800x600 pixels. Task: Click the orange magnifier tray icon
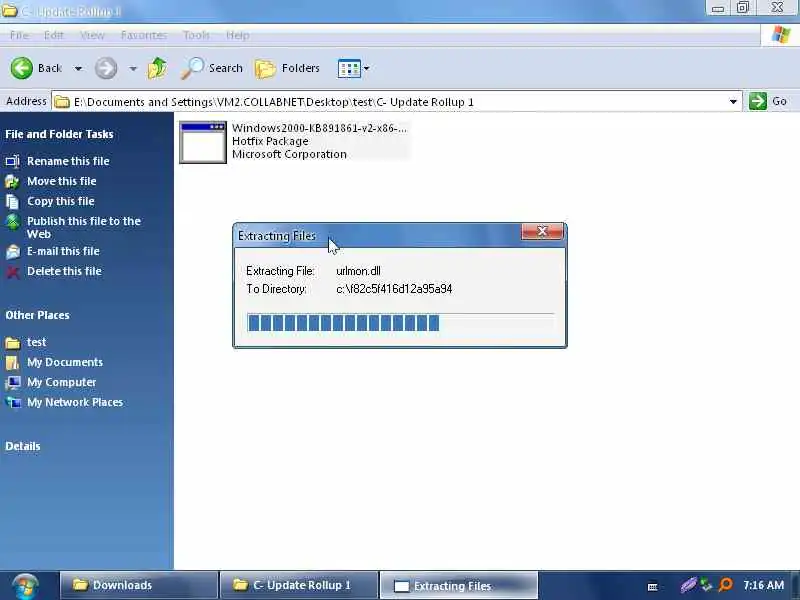point(725,585)
